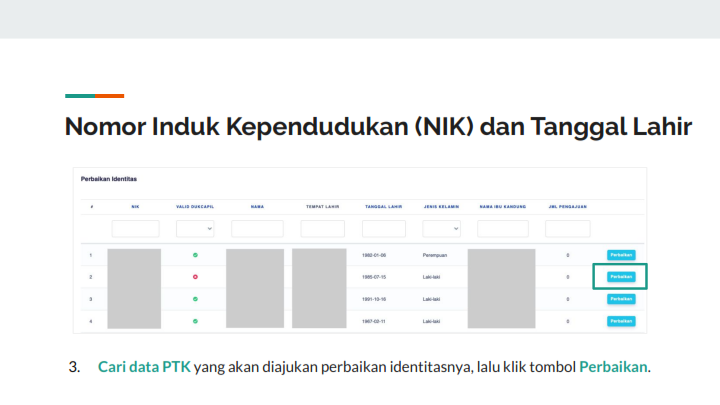Focus the NIK filter input field
This screenshot has height=405, width=720.
(x=135, y=229)
